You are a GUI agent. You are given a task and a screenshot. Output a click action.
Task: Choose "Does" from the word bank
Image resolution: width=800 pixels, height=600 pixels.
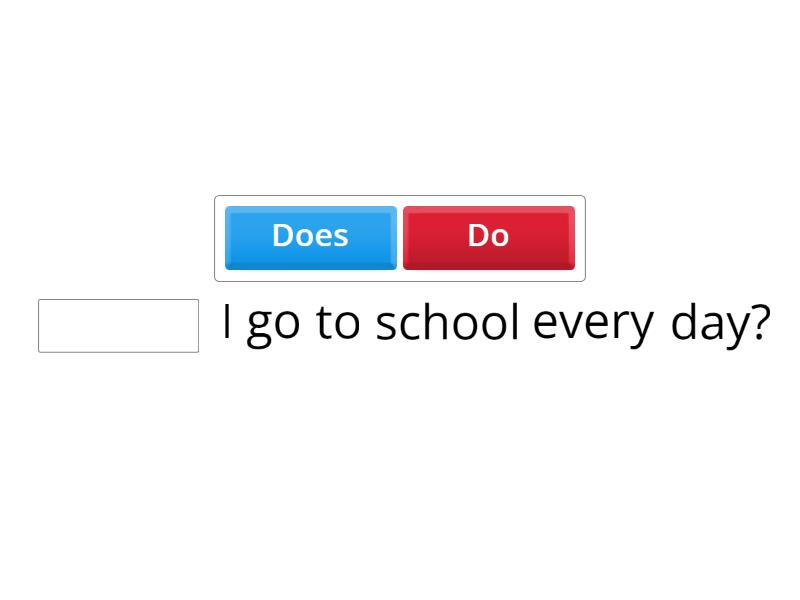(310, 237)
